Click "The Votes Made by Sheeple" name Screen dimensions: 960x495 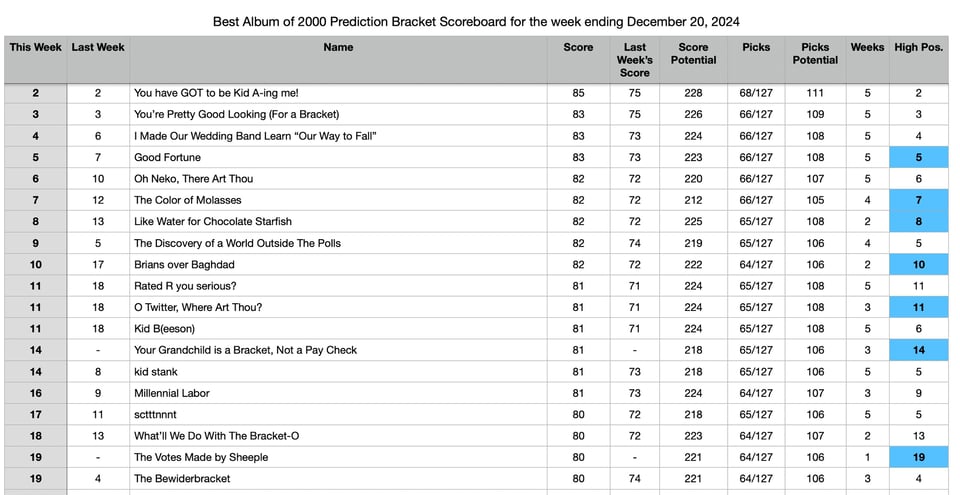click(x=201, y=457)
